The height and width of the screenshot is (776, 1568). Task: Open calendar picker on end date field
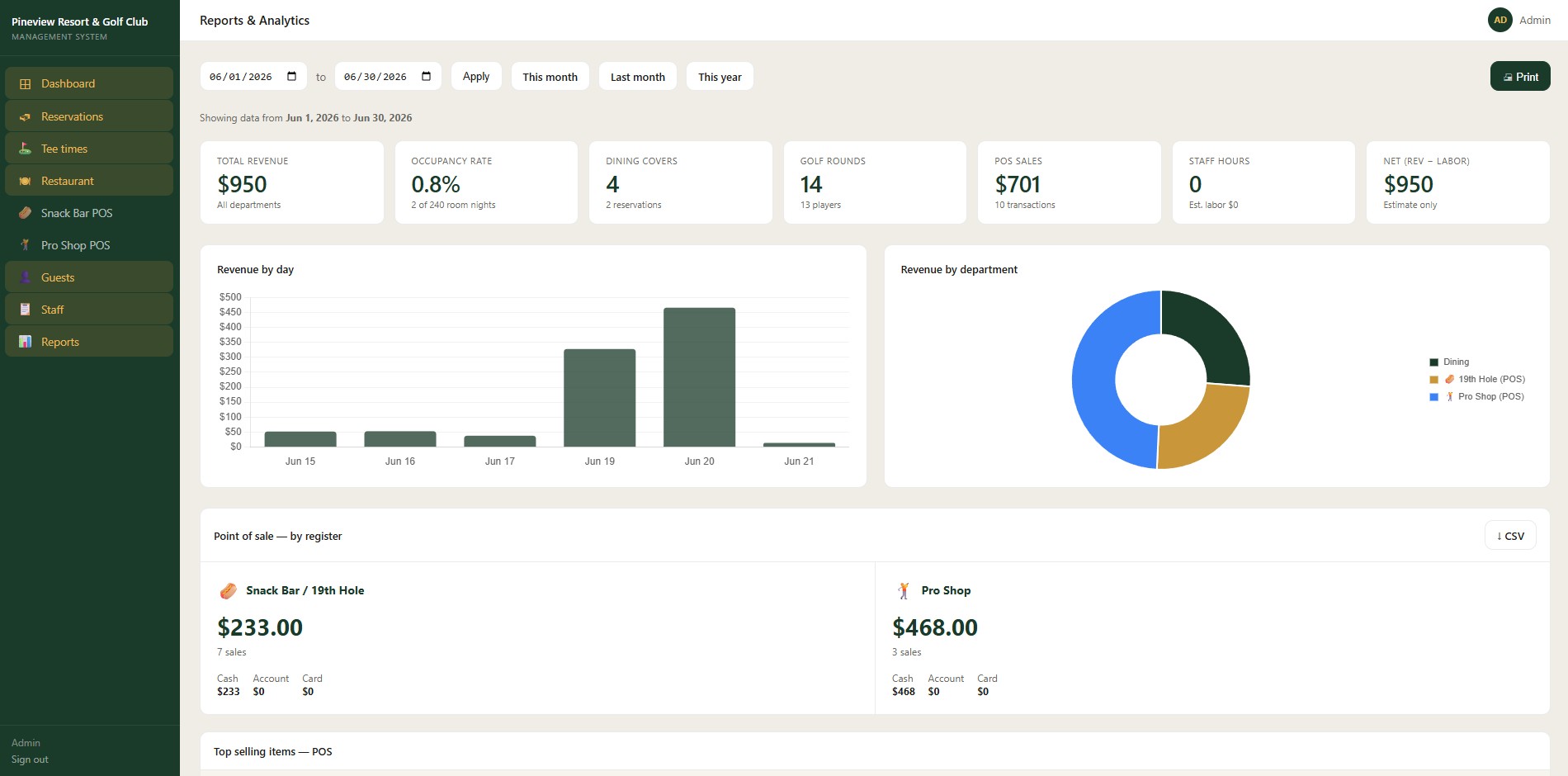(426, 77)
